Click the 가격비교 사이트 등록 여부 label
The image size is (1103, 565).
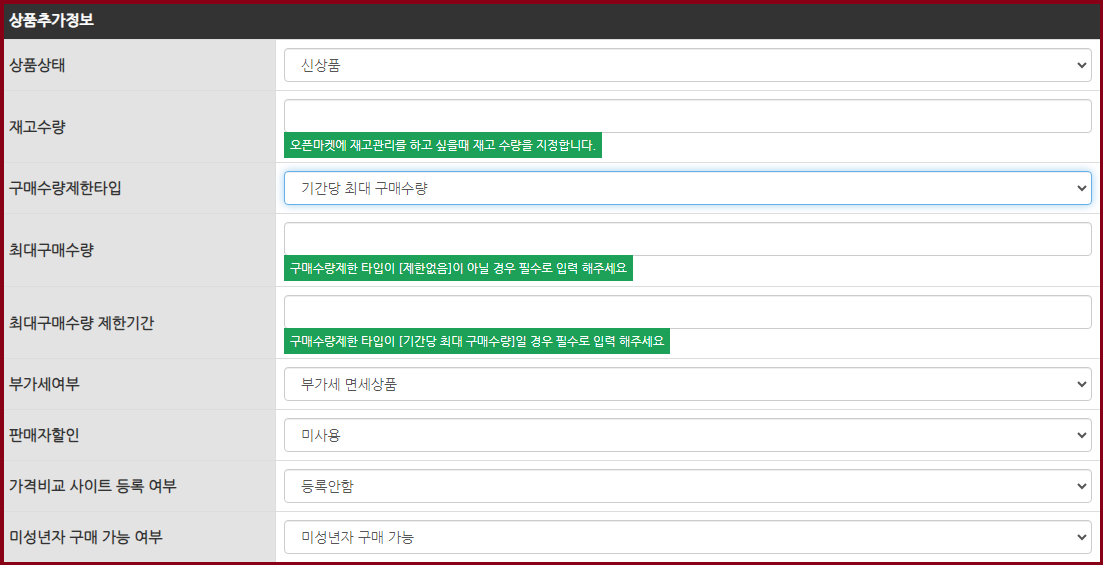93,486
